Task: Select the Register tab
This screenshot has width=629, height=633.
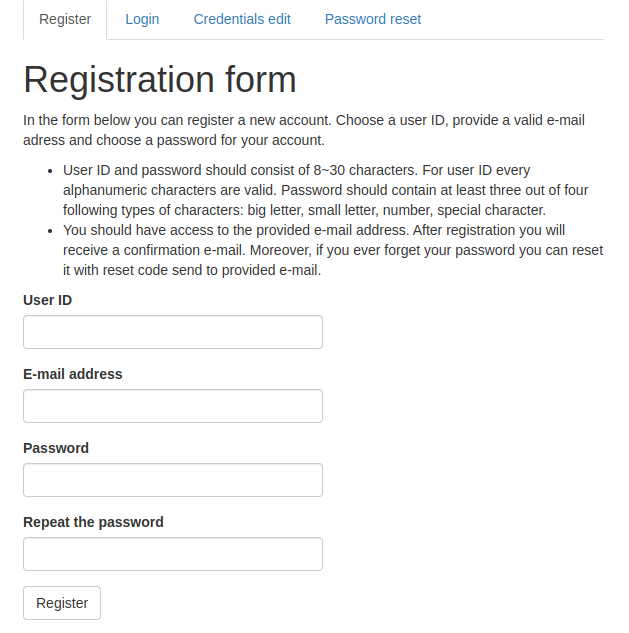Action: [65, 19]
